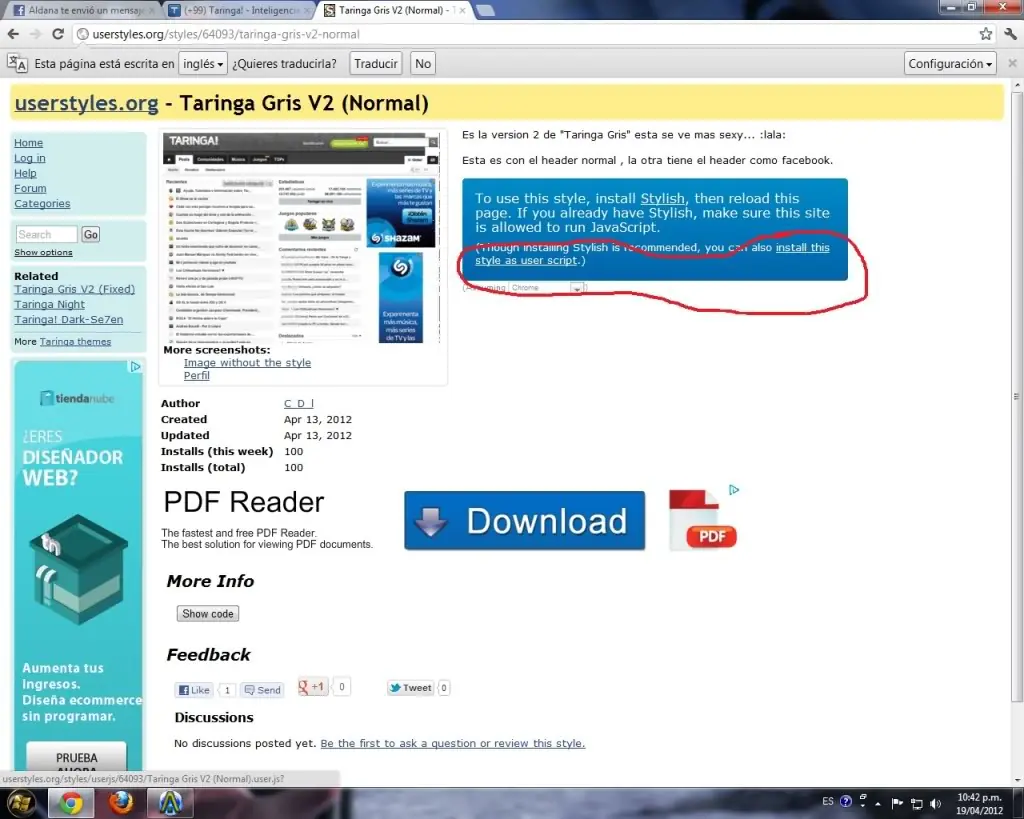
Task: Click the No button in the translate bar
Action: point(423,63)
